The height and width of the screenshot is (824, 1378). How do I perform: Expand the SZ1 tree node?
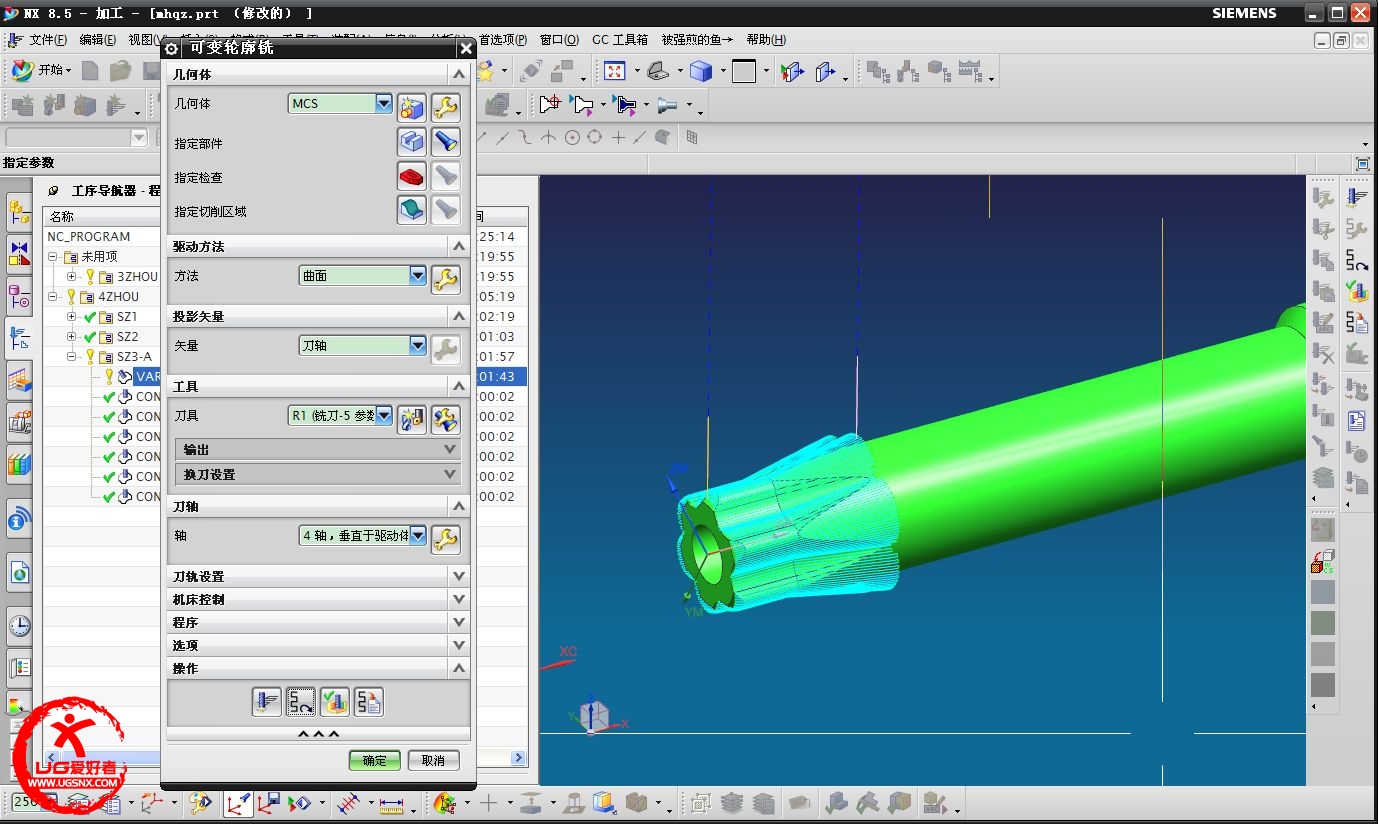(72, 316)
